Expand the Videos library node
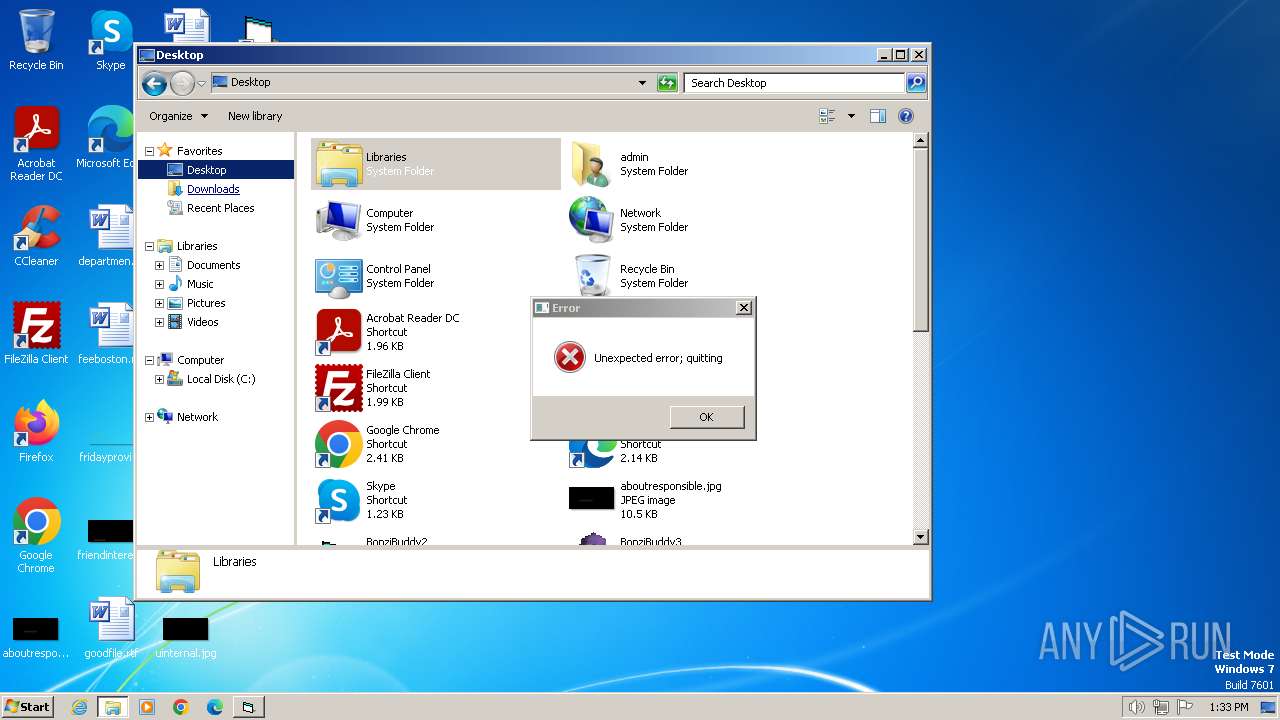Image resolution: width=1280 pixels, height=720 pixels. tap(159, 322)
